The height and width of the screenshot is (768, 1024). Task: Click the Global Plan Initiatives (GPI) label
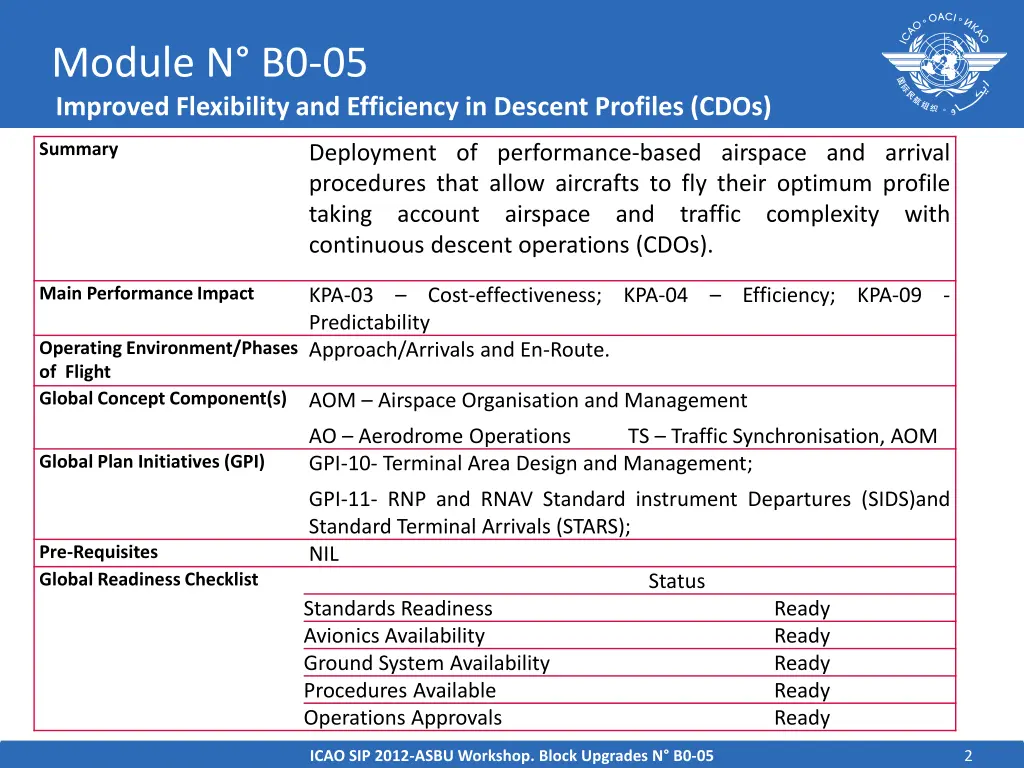coord(152,462)
